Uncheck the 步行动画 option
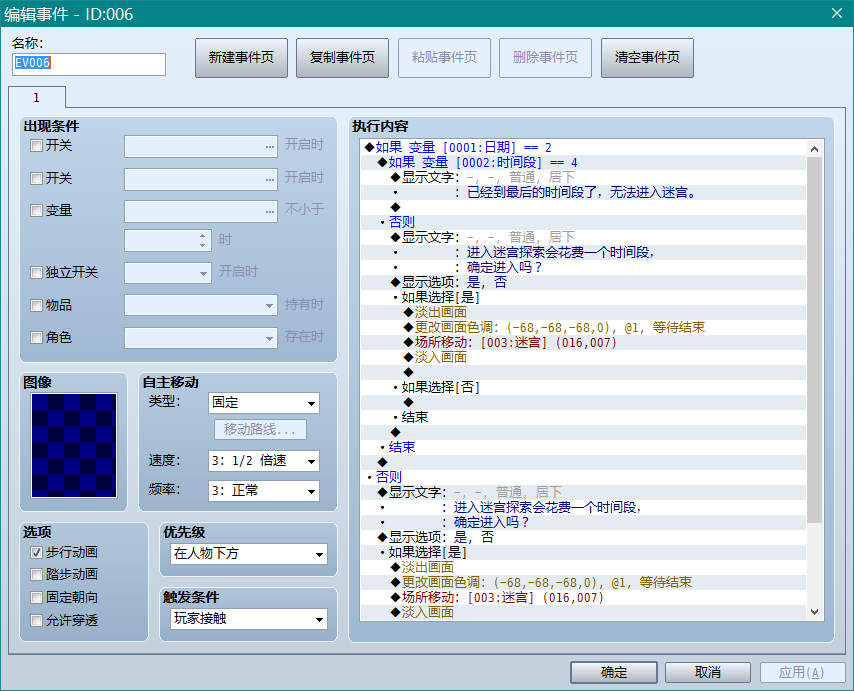The height and width of the screenshot is (691, 854). [x=36, y=553]
